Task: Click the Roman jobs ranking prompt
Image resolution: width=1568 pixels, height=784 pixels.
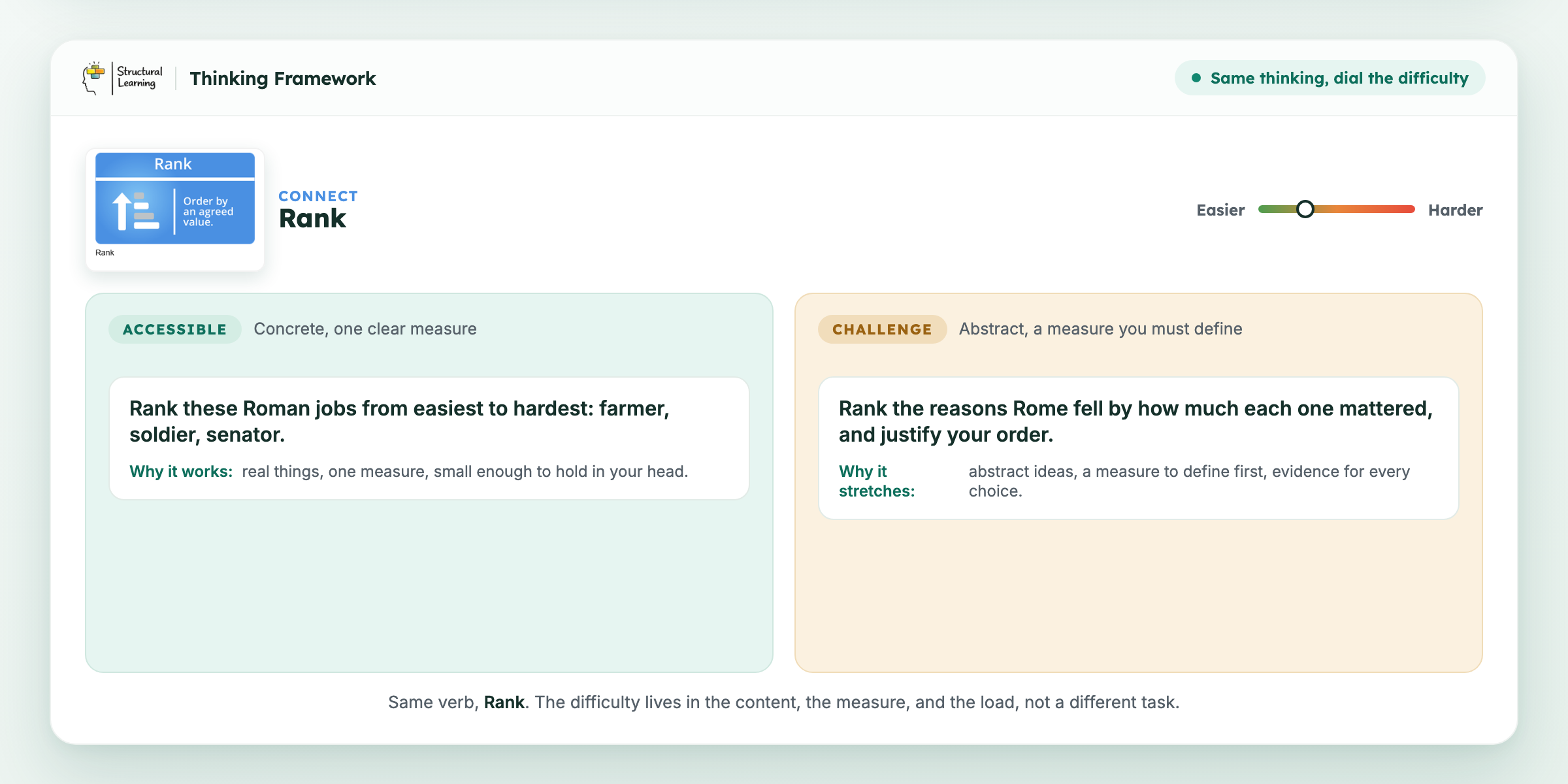Action: click(x=399, y=421)
